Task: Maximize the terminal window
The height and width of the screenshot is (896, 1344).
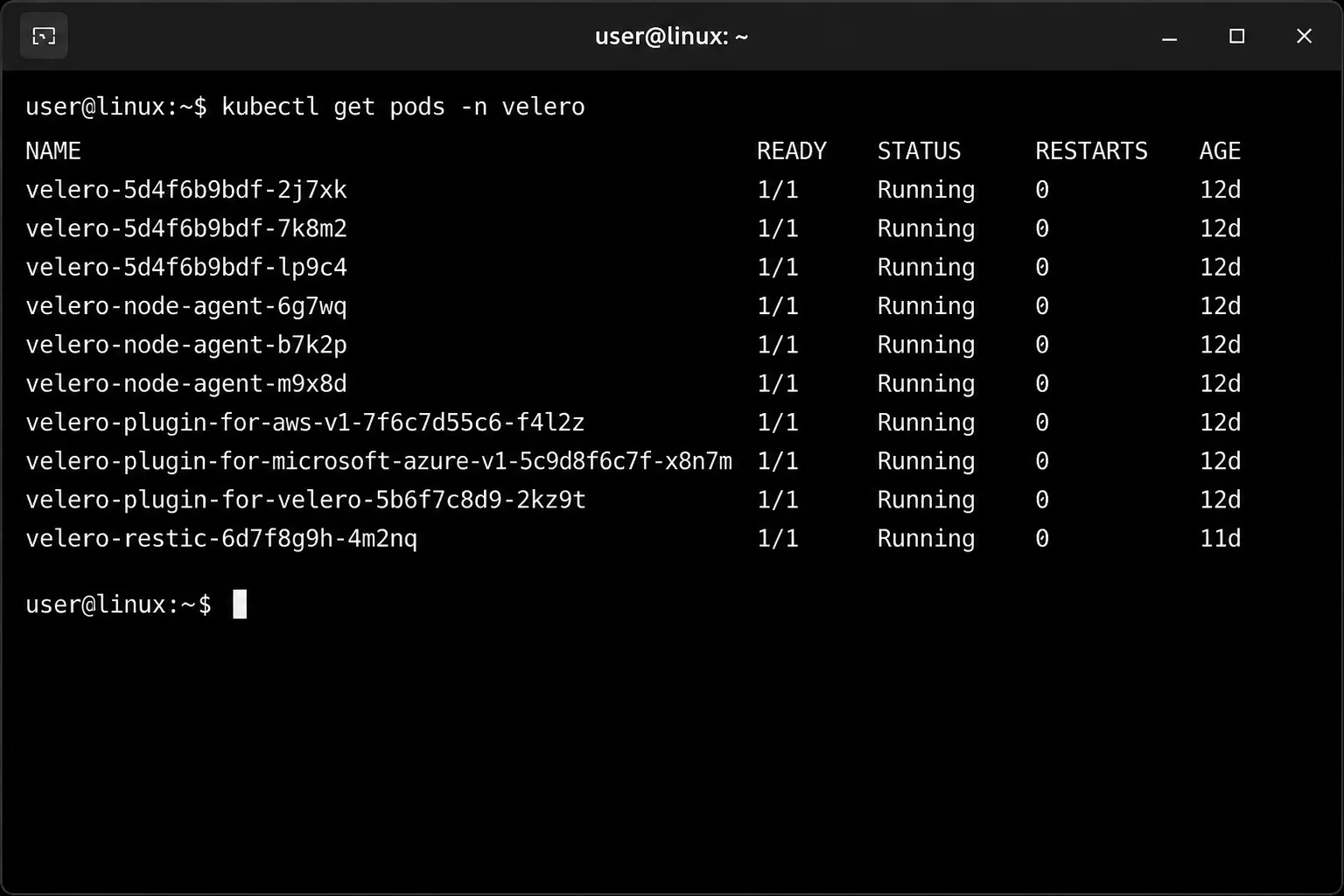Action: tap(1236, 36)
